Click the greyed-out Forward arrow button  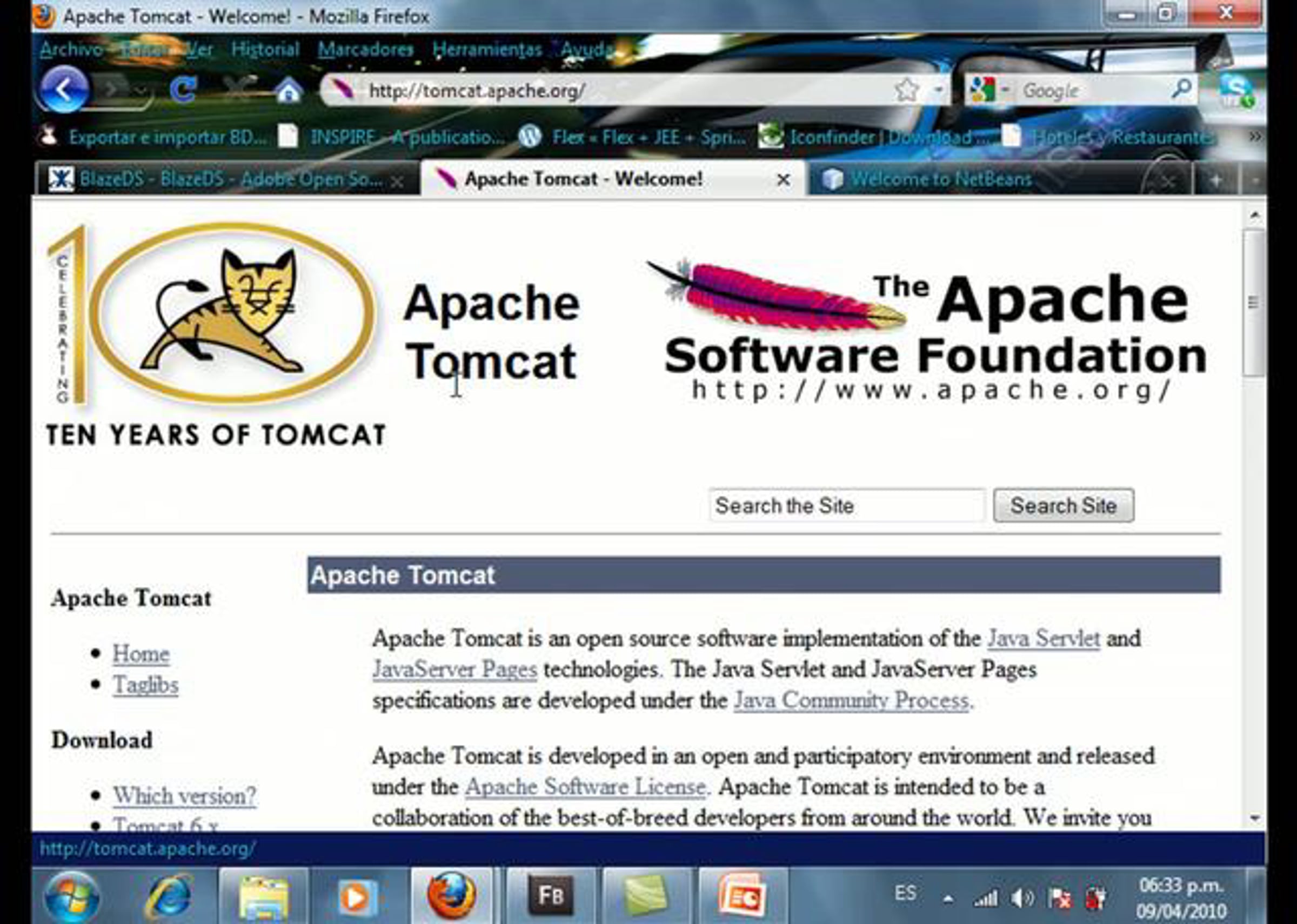(x=112, y=89)
